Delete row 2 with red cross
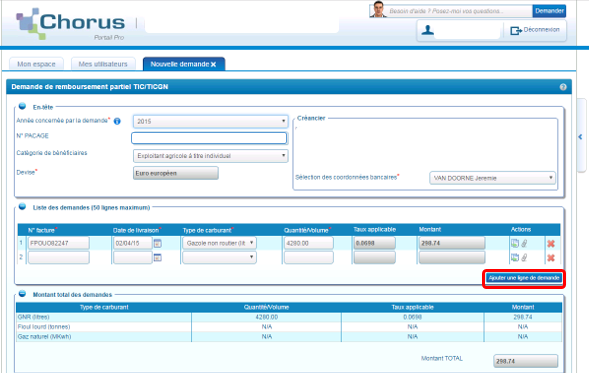This screenshot has width=589, height=373. coord(551,258)
